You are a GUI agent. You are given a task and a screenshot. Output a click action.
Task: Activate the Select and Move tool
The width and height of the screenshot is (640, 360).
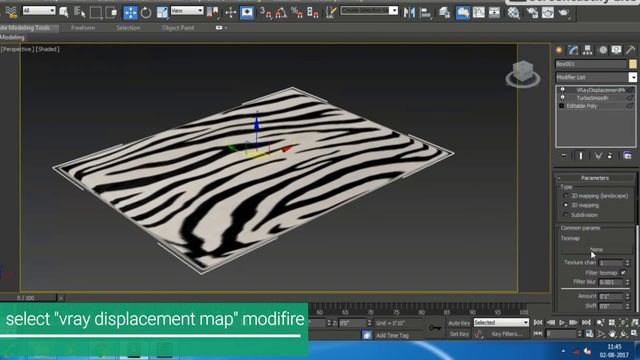(130, 13)
